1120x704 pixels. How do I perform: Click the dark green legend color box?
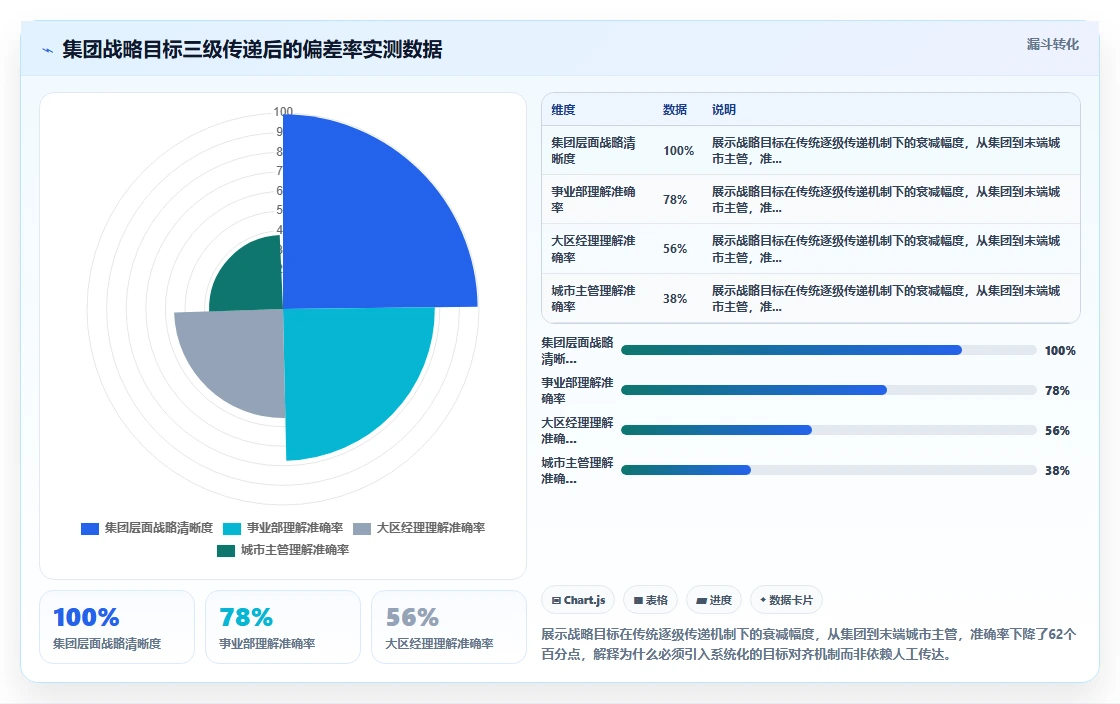tap(226, 550)
